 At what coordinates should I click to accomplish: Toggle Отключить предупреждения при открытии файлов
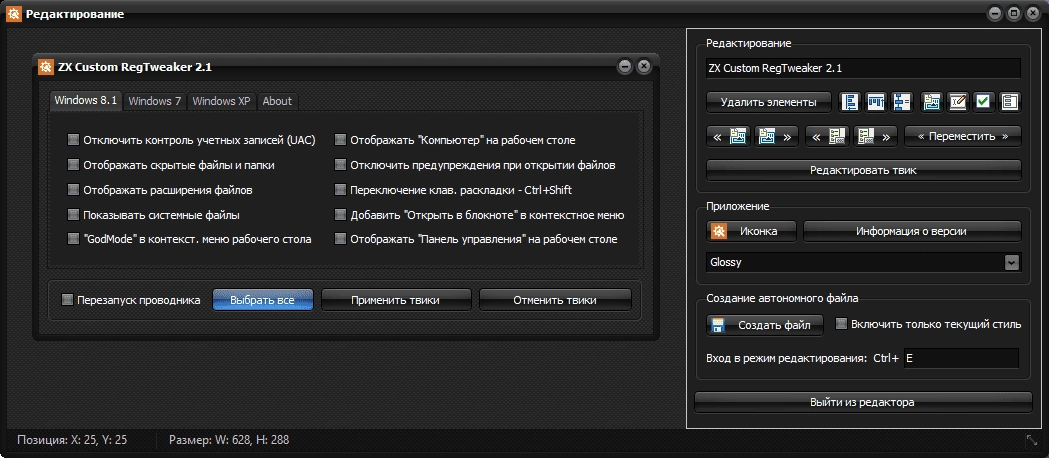point(475,164)
